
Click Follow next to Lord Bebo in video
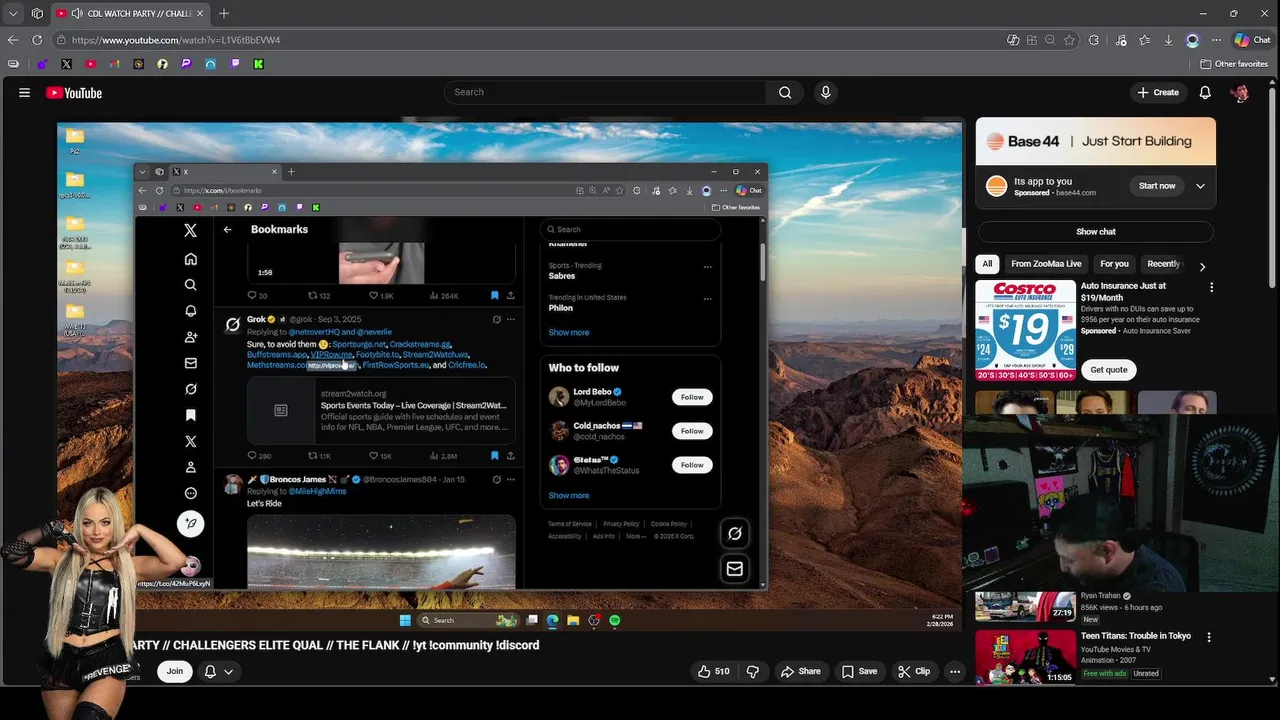[x=692, y=397]
